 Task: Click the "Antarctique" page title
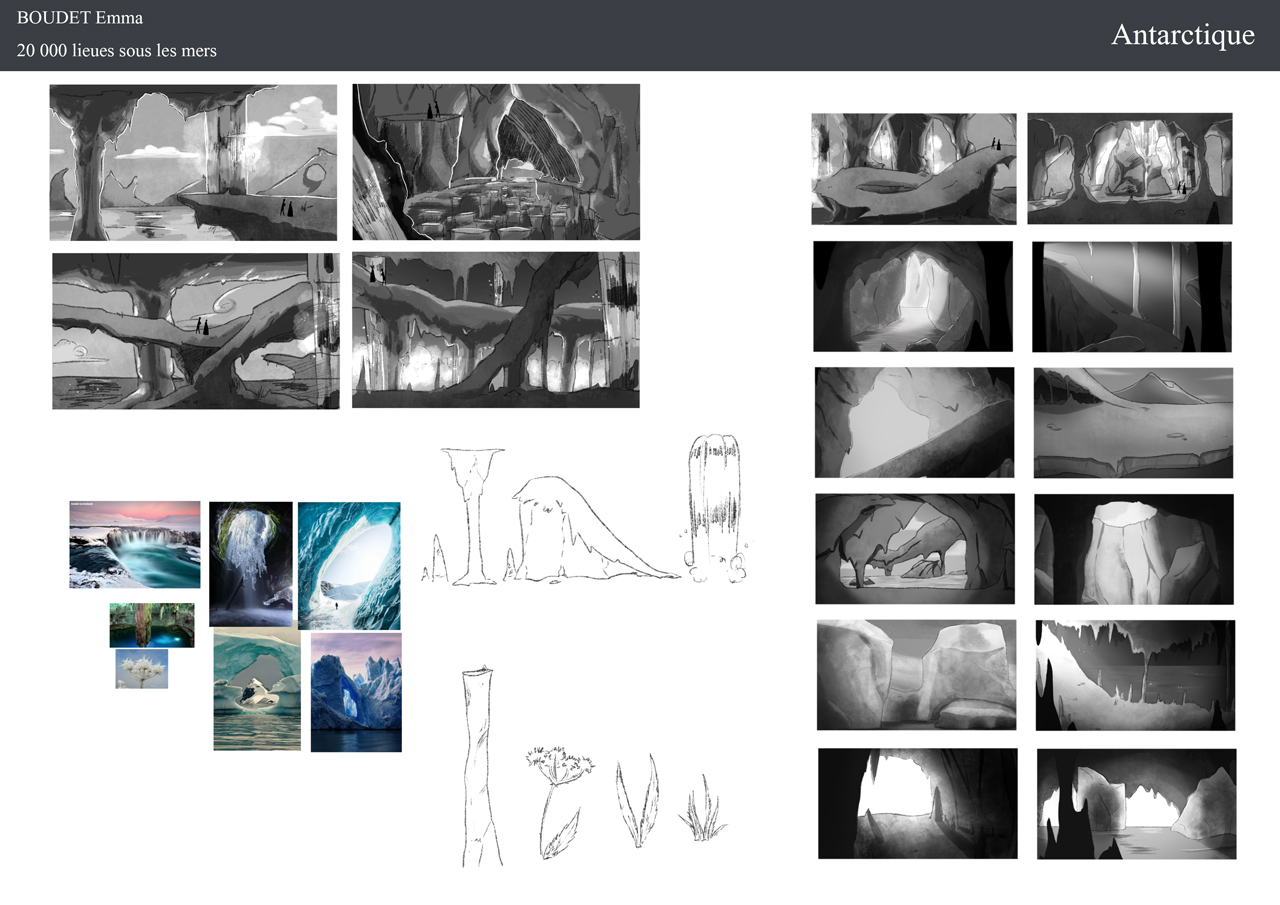[1182, 34]
